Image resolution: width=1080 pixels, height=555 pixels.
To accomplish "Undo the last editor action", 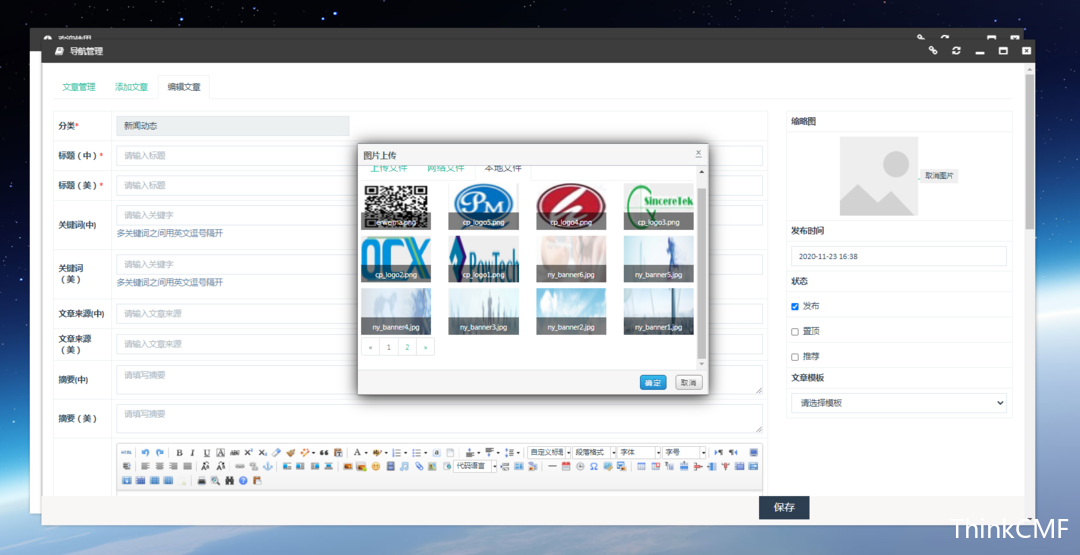I will [x=145, y=452].
